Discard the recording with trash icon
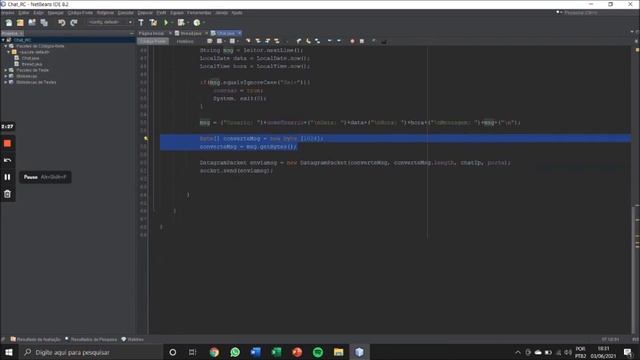The height and width of the screenshot is (360, 640). pos(7,194)
